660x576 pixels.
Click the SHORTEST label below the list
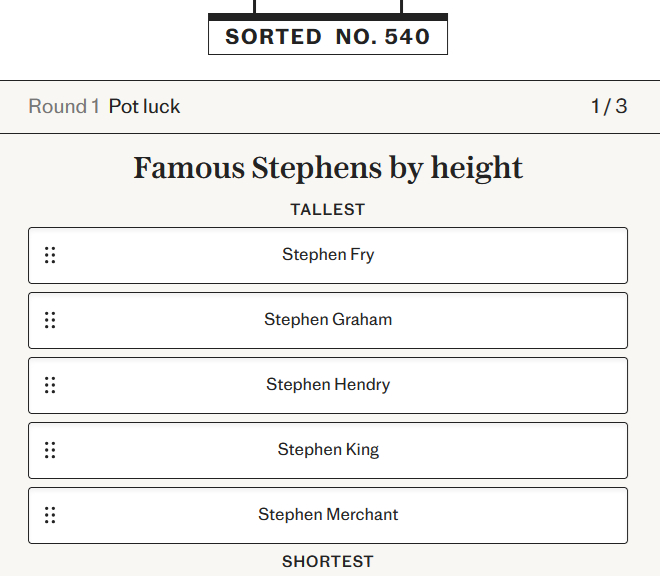click(328, 562)
